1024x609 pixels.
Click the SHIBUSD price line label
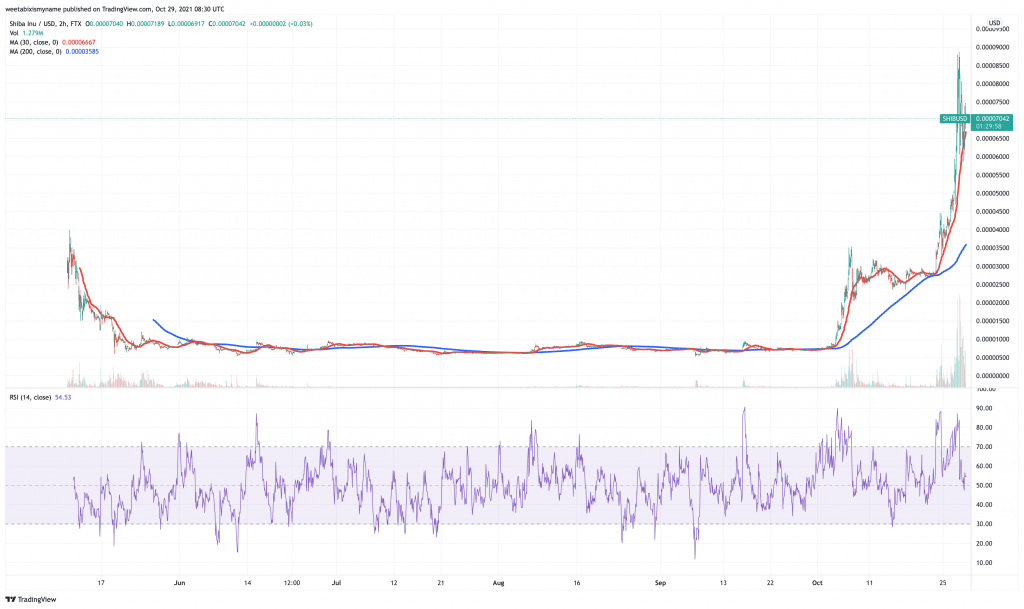pyautogui.click(x=955, y=119)
